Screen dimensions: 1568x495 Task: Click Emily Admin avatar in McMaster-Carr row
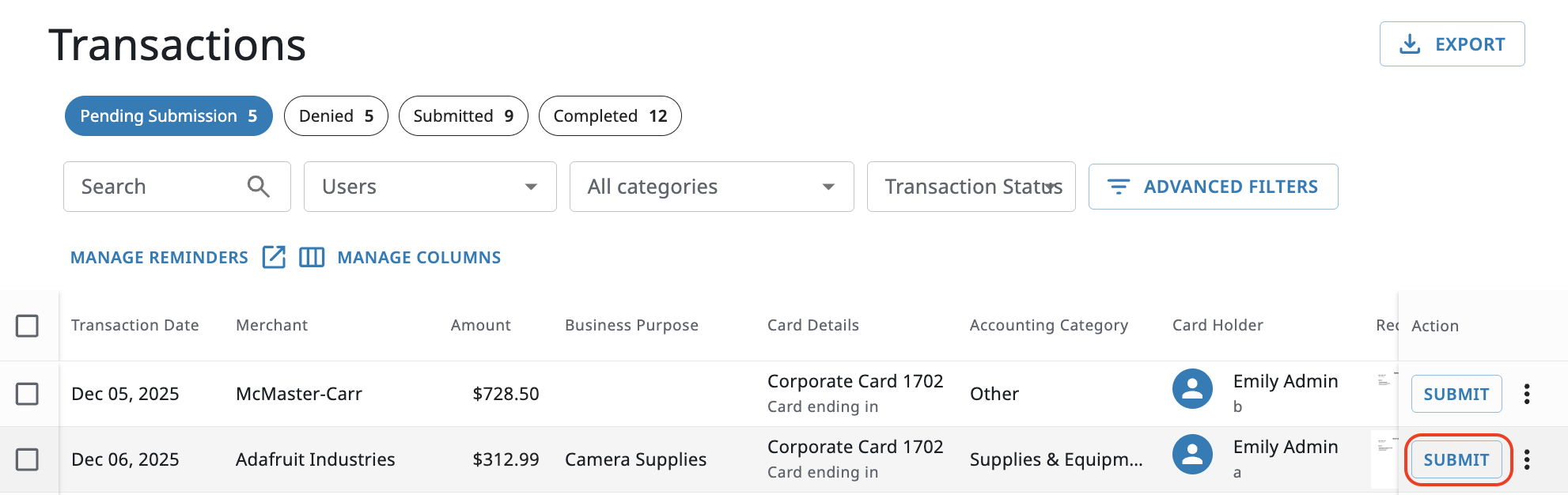click(x=1192, y=389)
